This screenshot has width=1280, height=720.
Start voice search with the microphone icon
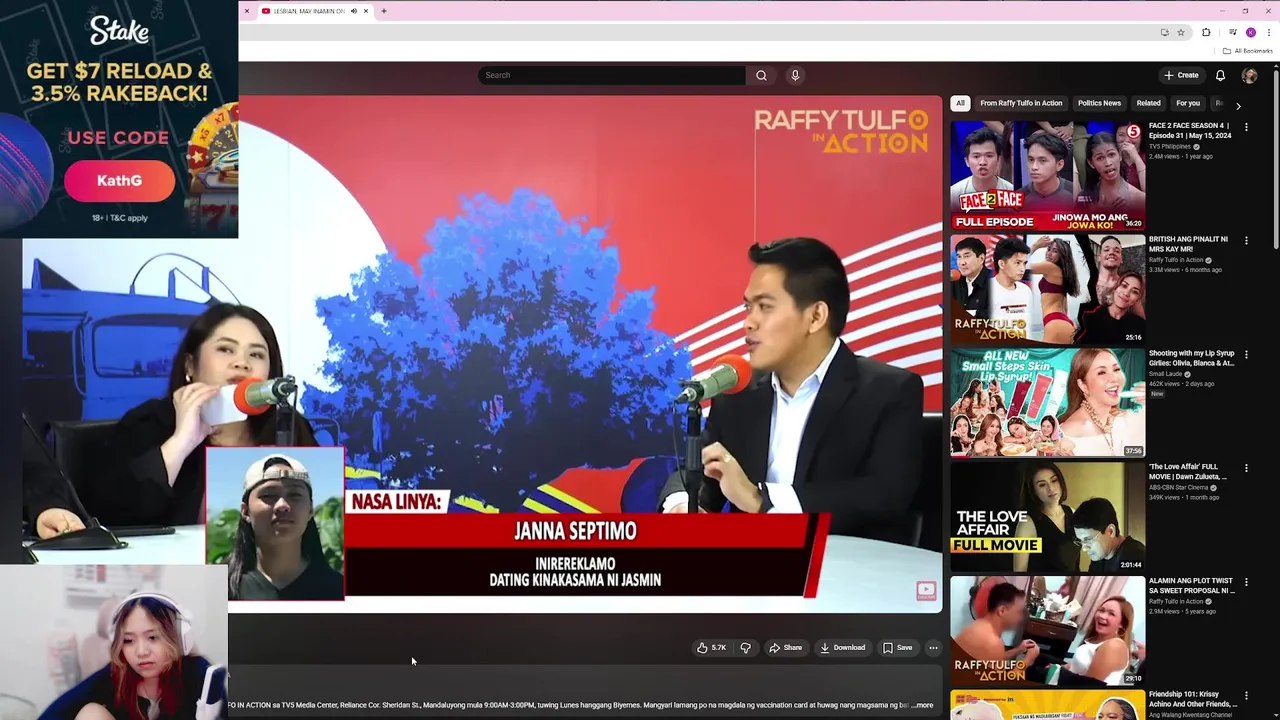pyautogui.click(x=795, y=75)
